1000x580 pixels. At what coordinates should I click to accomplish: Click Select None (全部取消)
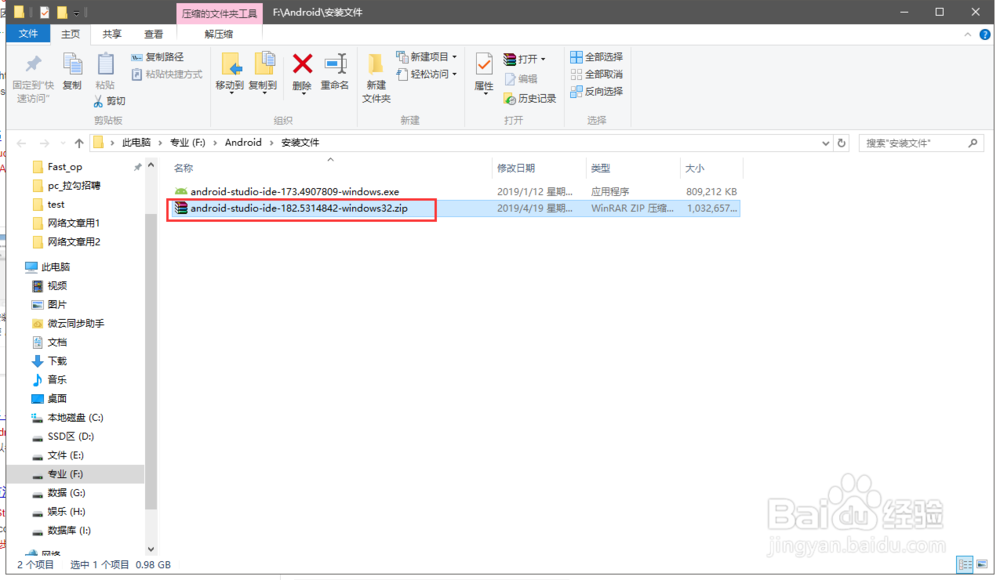pos(596,74)
